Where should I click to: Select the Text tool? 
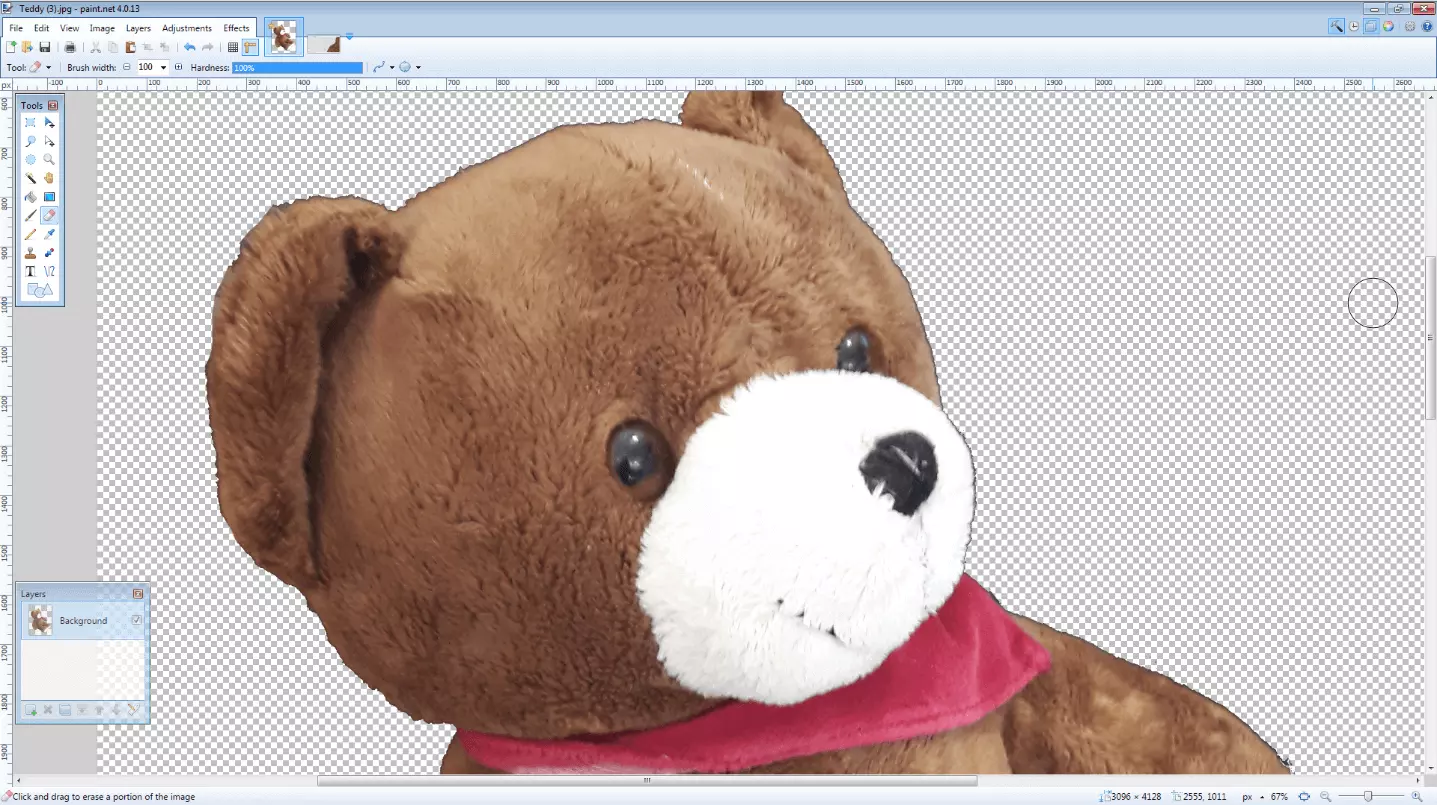[31, 271]
